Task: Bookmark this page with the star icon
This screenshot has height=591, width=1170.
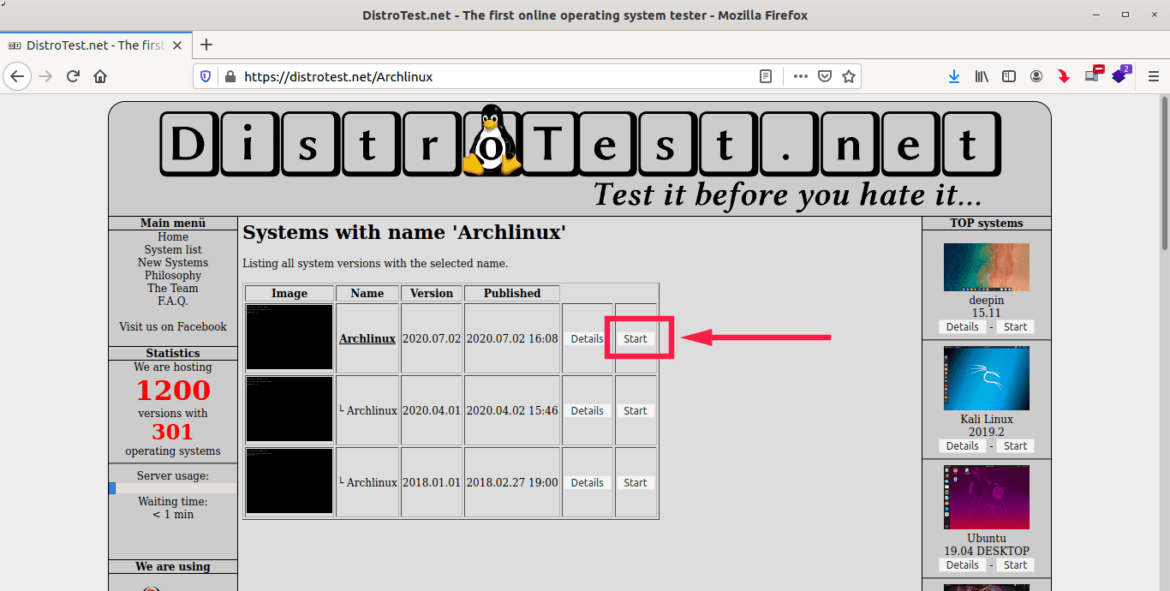Action: coord(848,76)
